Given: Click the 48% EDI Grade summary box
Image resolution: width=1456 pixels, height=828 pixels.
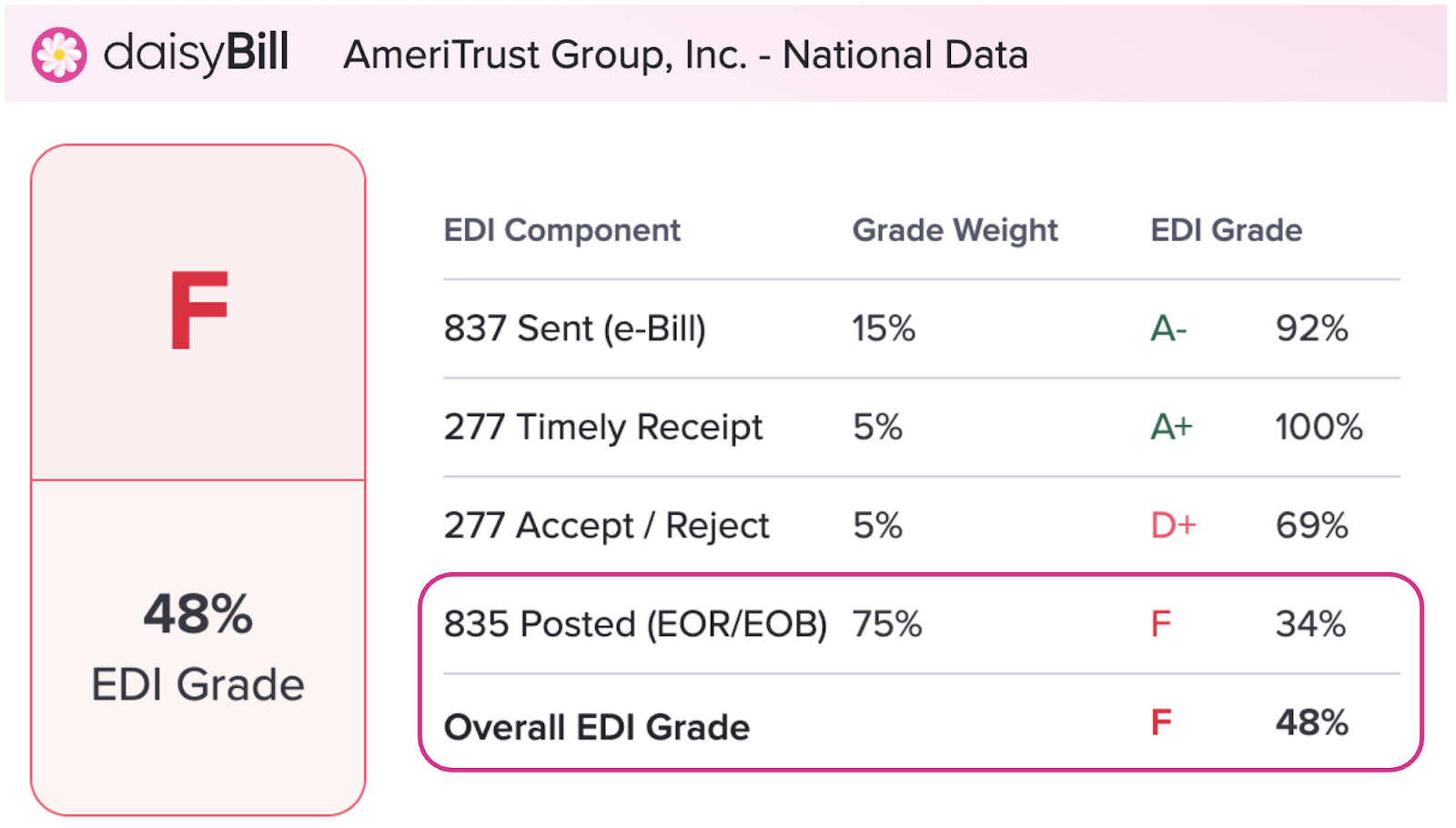Looking at the screenshot, I should tap(198, 647).
